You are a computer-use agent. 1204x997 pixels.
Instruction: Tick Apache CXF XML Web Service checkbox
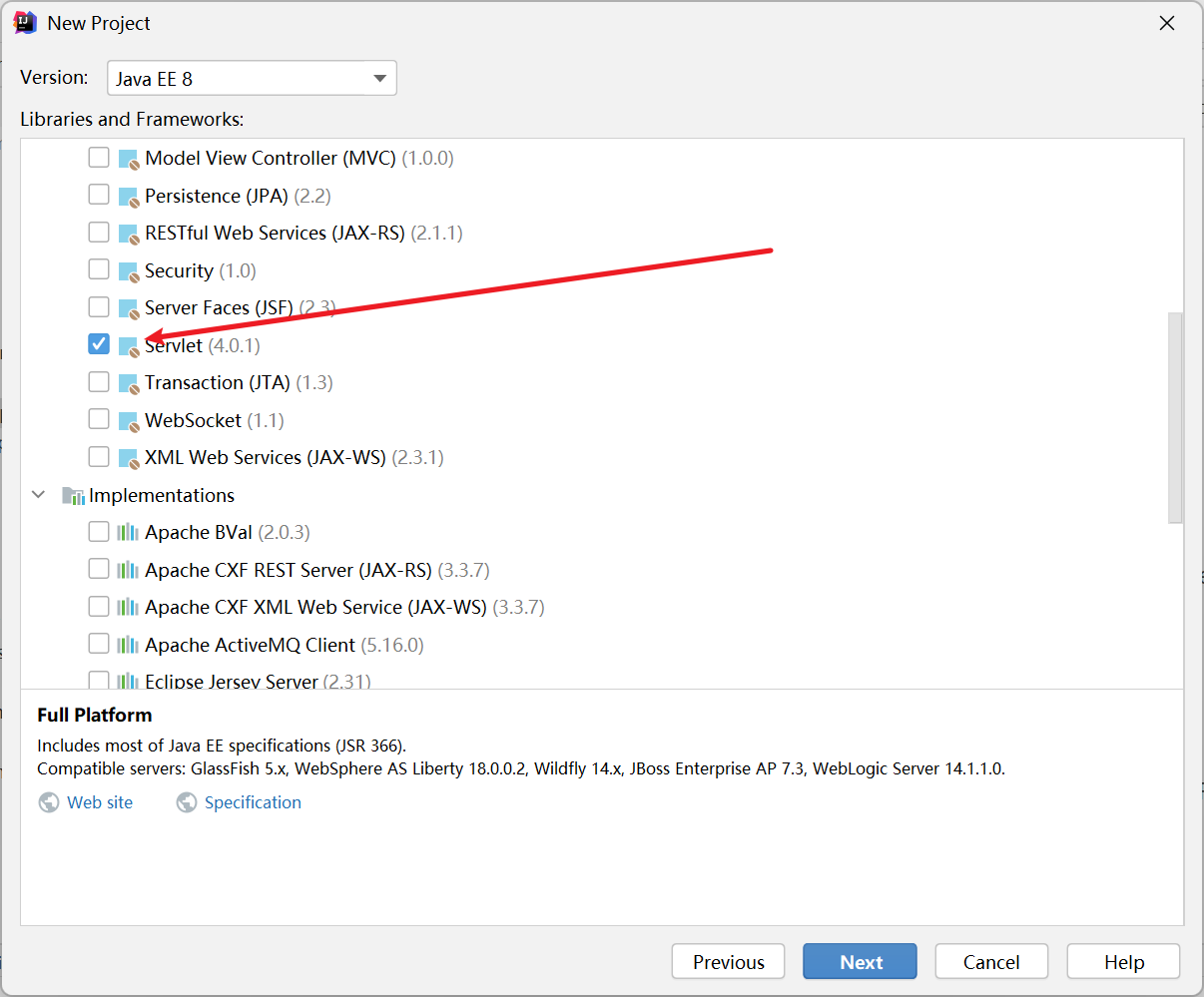click(x=99, y=606)
